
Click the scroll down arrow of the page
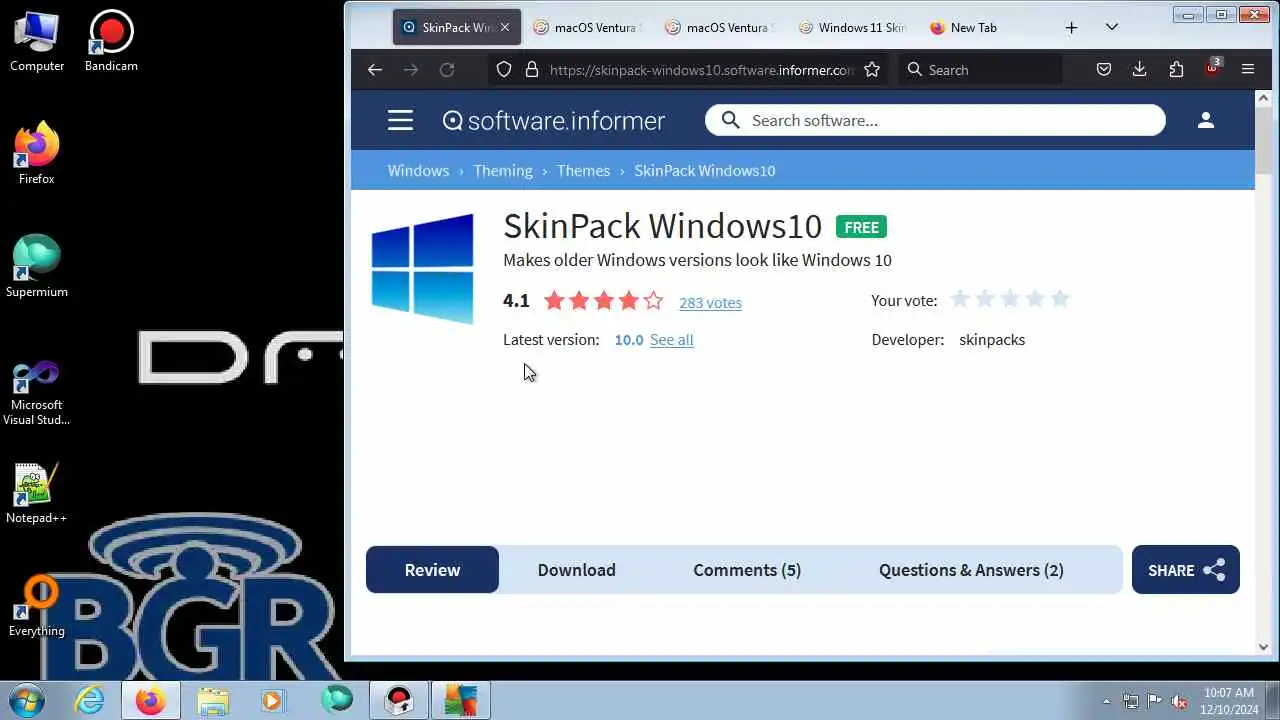(1263, 647)
